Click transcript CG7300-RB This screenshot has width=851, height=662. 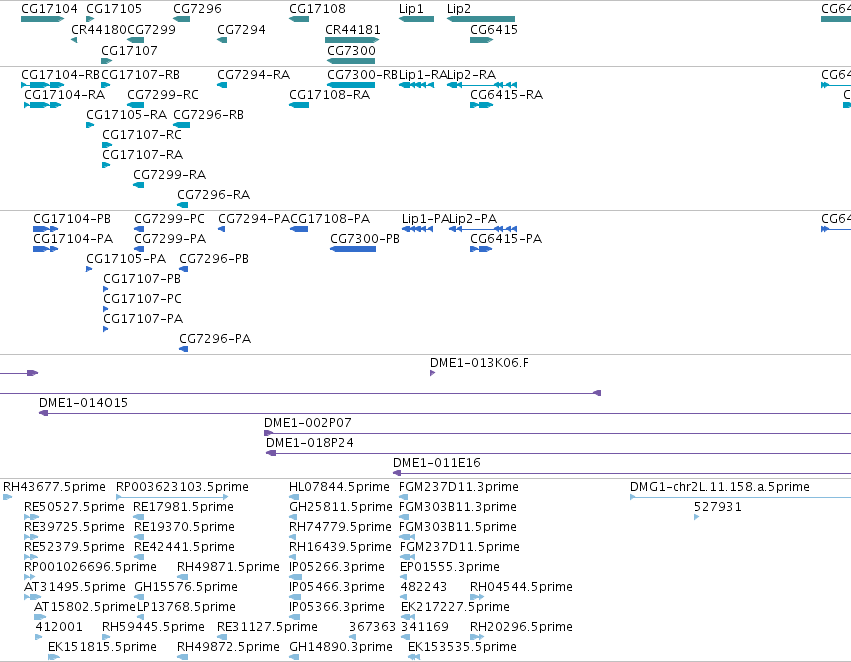tap(351, 85)
